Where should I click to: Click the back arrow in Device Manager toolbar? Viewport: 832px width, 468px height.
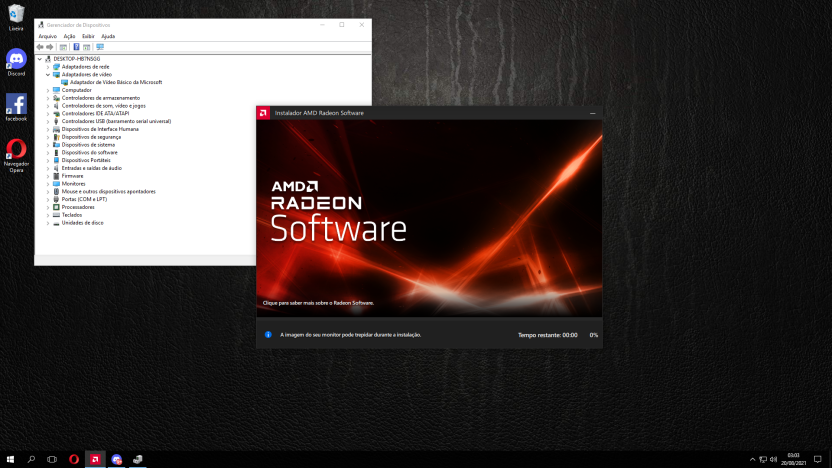[x=40, y=47]
